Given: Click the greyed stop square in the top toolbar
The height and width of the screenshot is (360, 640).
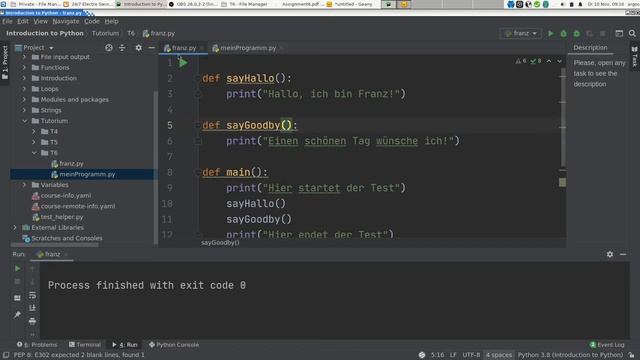Looking at the screenshot, I should 602,33.
